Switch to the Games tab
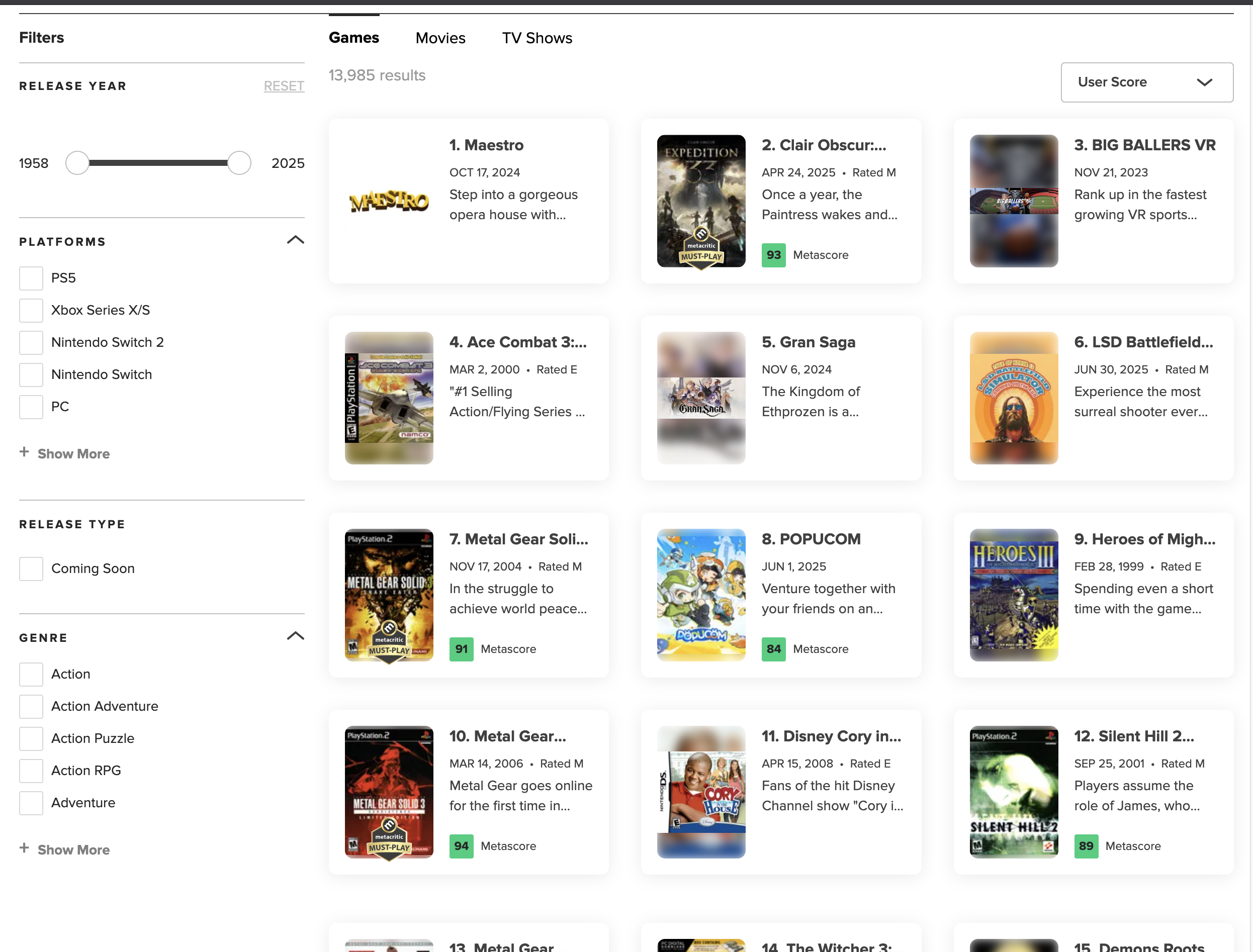Screen dimensions: 1253x952 coord(353,38)
